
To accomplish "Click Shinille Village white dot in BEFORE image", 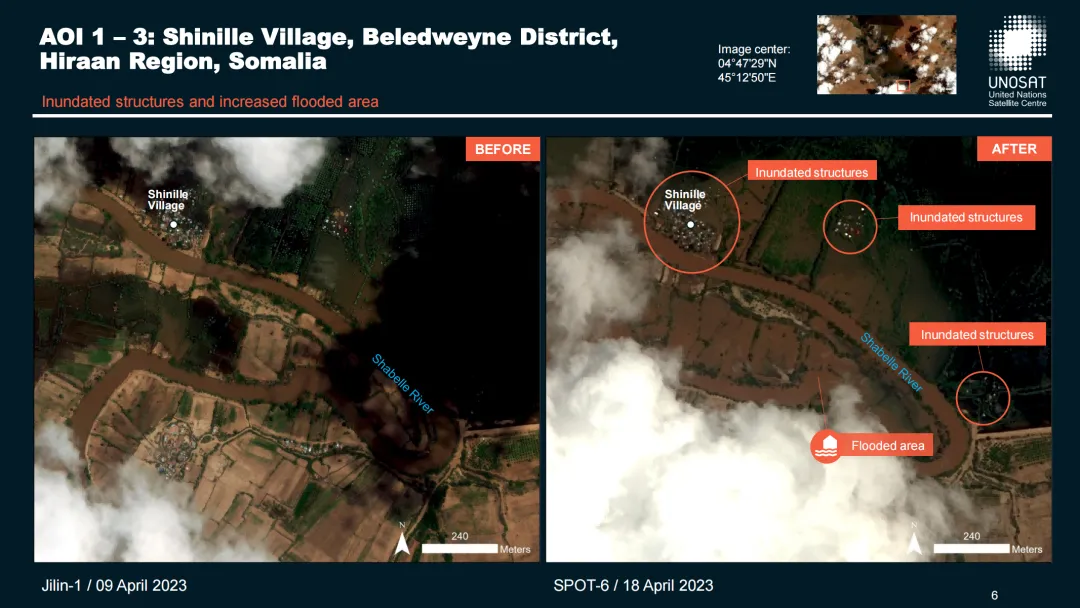I will tap(174, 224).
